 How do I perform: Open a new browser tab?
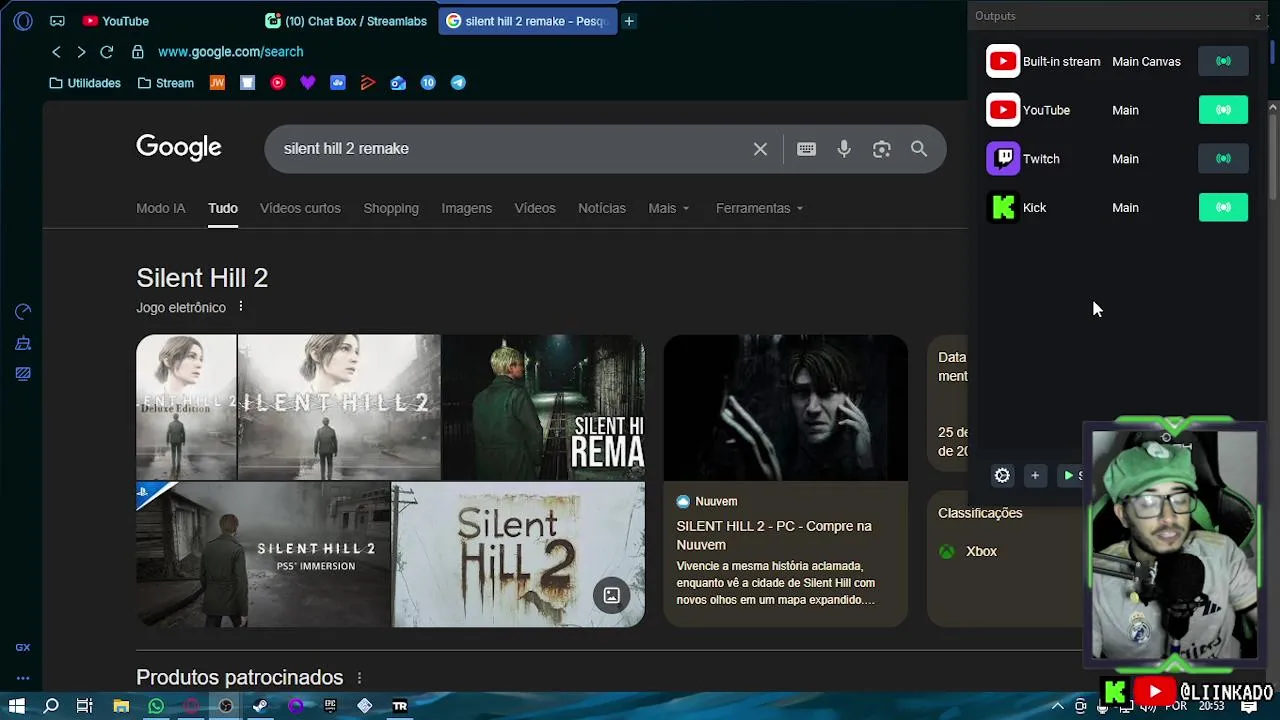629,21
